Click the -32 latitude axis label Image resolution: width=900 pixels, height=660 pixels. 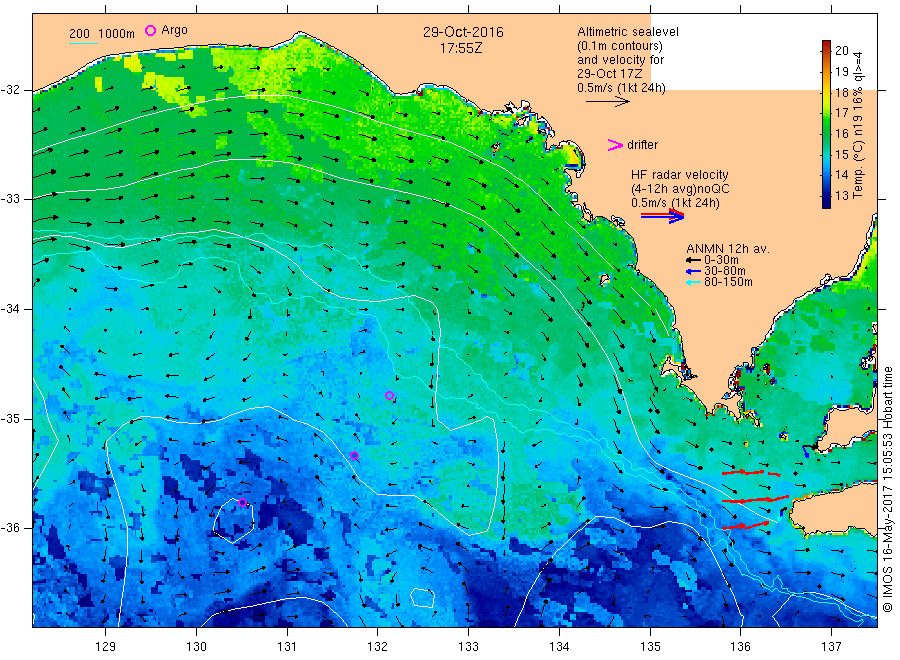[11, 90]
